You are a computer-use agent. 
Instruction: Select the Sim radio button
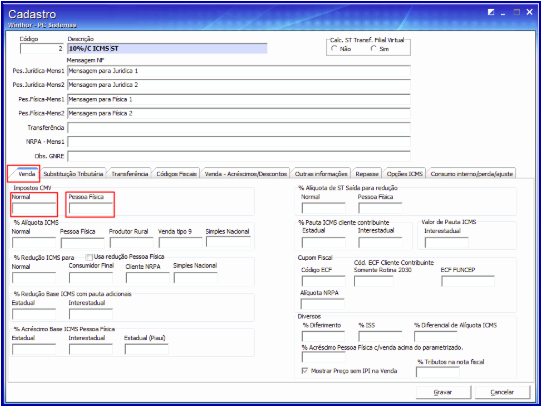374,49
